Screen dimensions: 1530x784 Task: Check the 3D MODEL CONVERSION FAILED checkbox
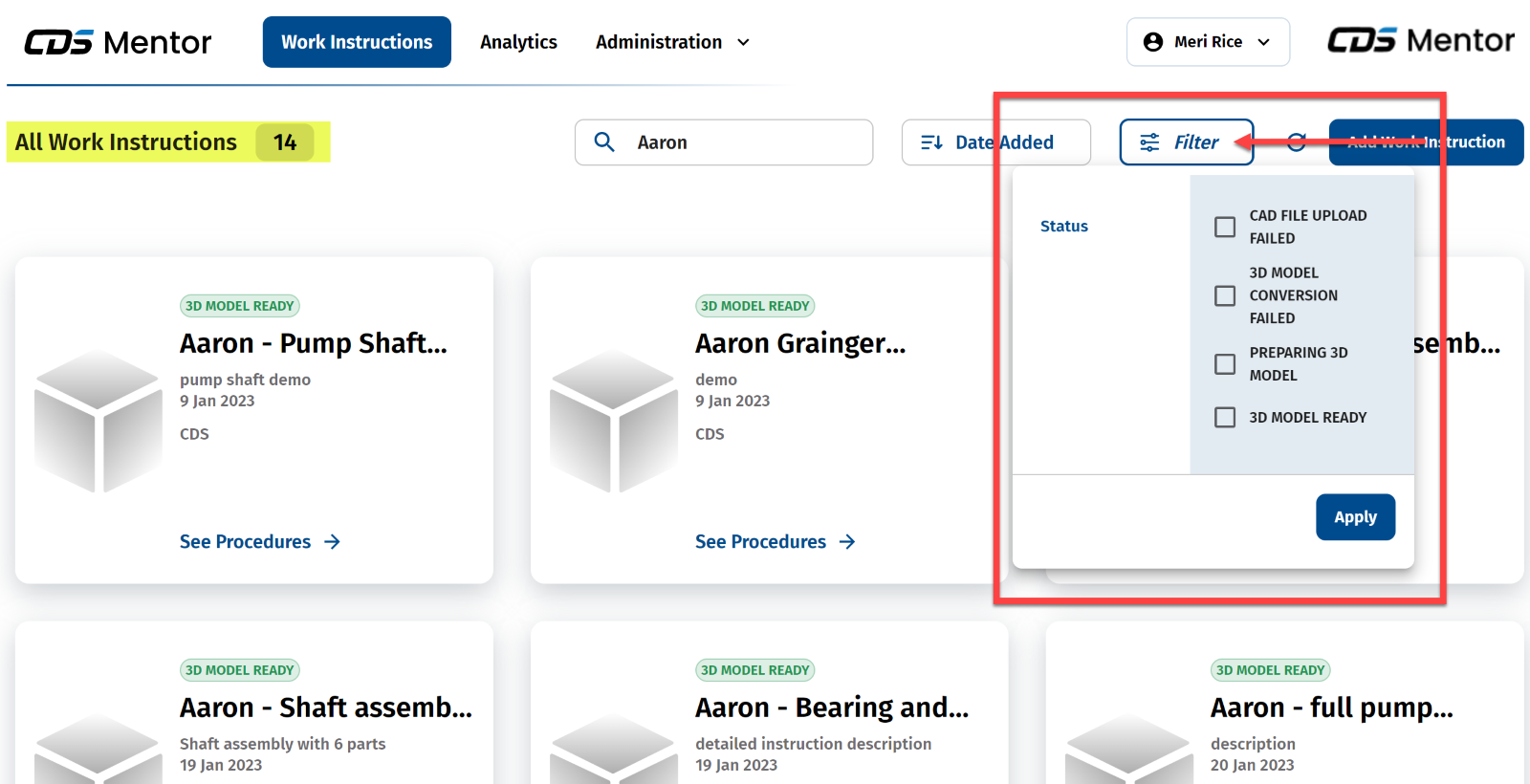1225,295
